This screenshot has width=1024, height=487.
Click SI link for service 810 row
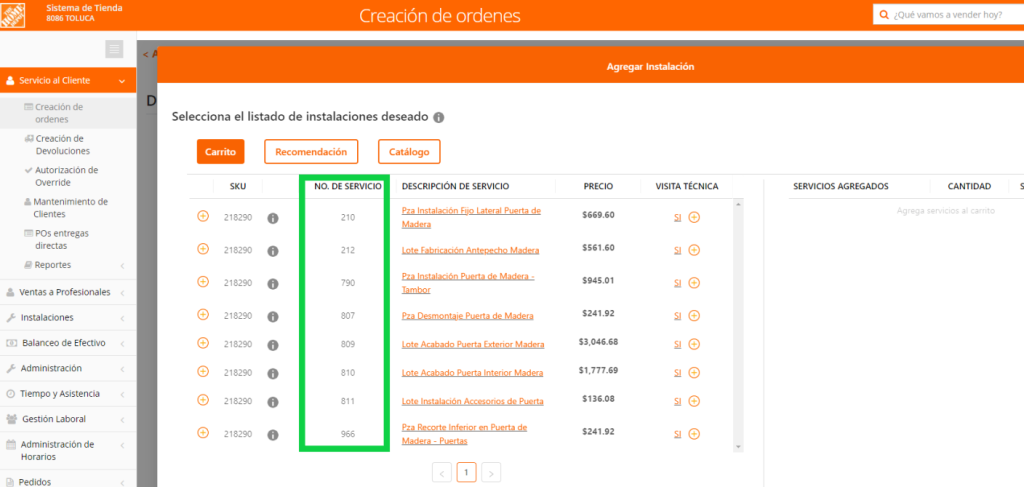pos(677,373)
